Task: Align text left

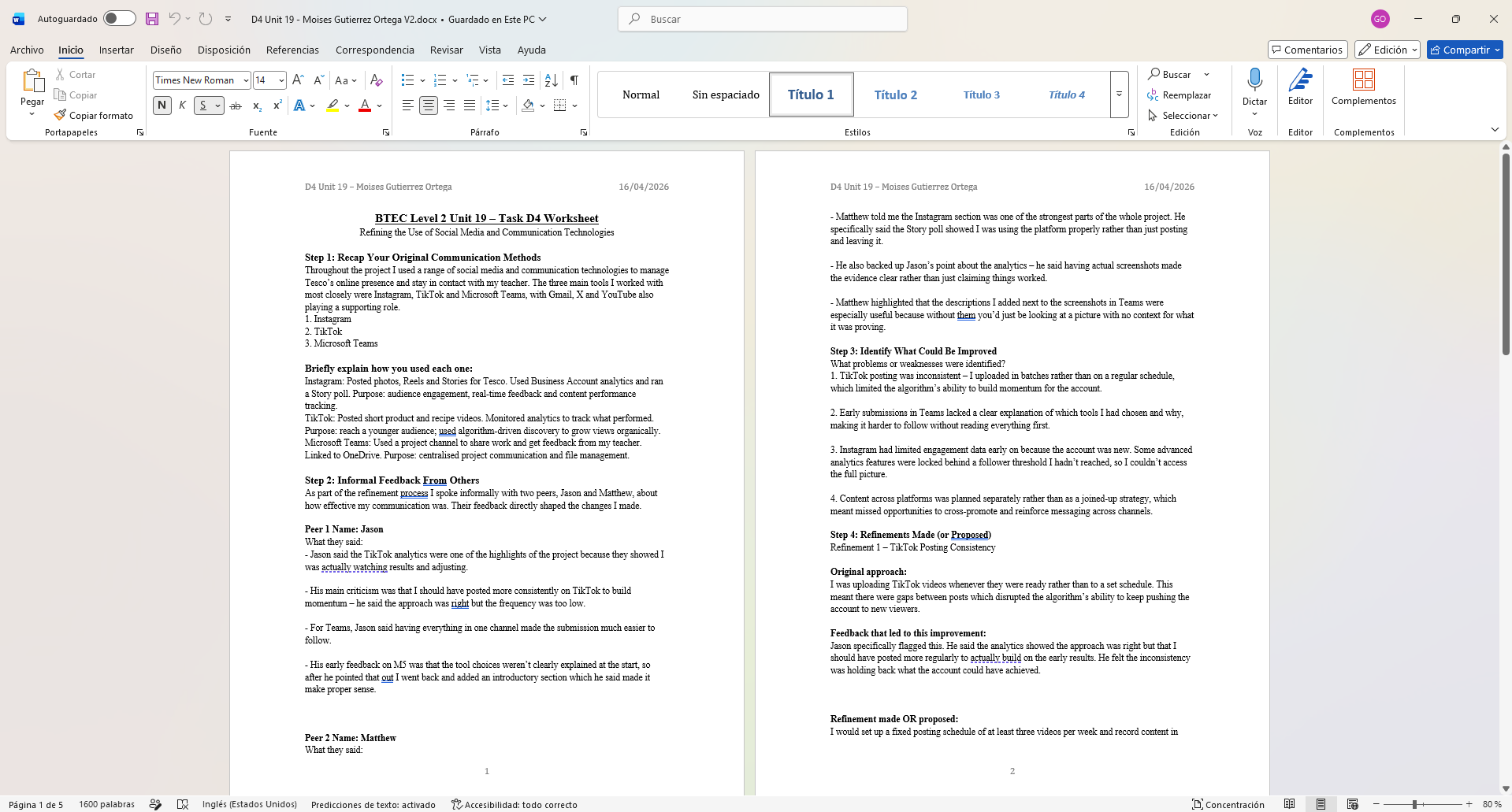Action: (407, 106)
